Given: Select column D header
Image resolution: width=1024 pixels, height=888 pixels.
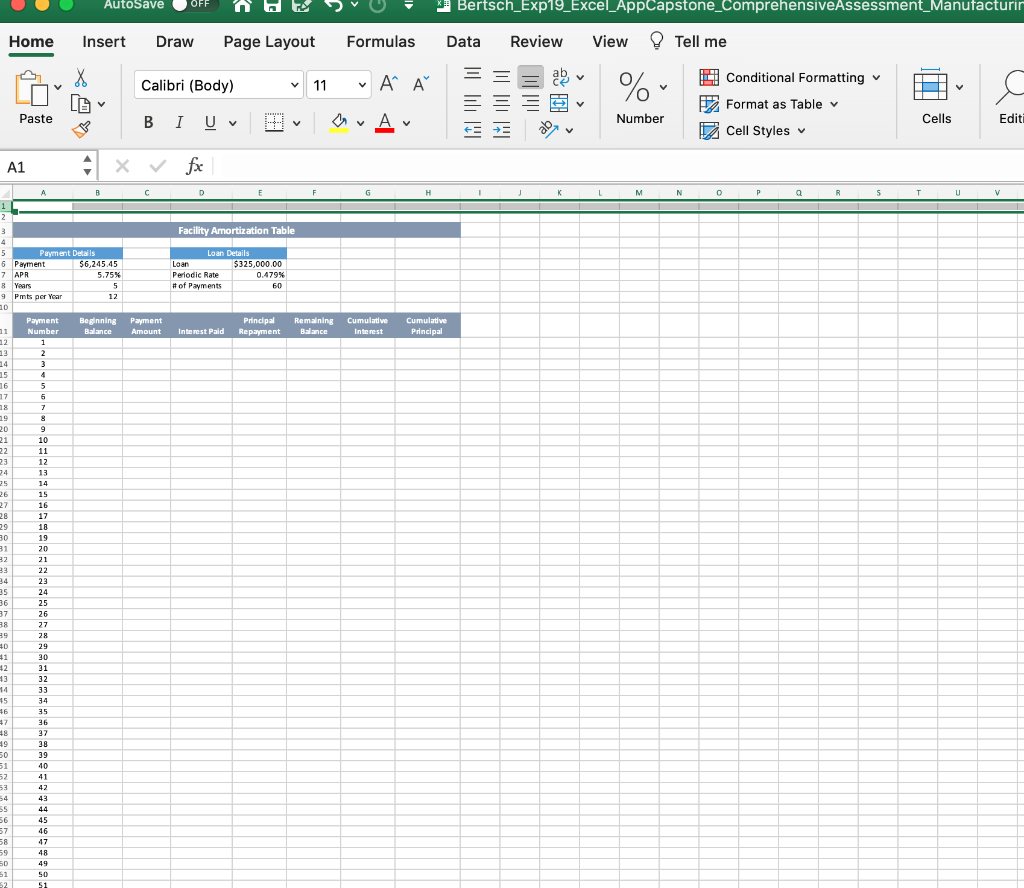Looking at the screenshot, I should click(x=201, y=193).
